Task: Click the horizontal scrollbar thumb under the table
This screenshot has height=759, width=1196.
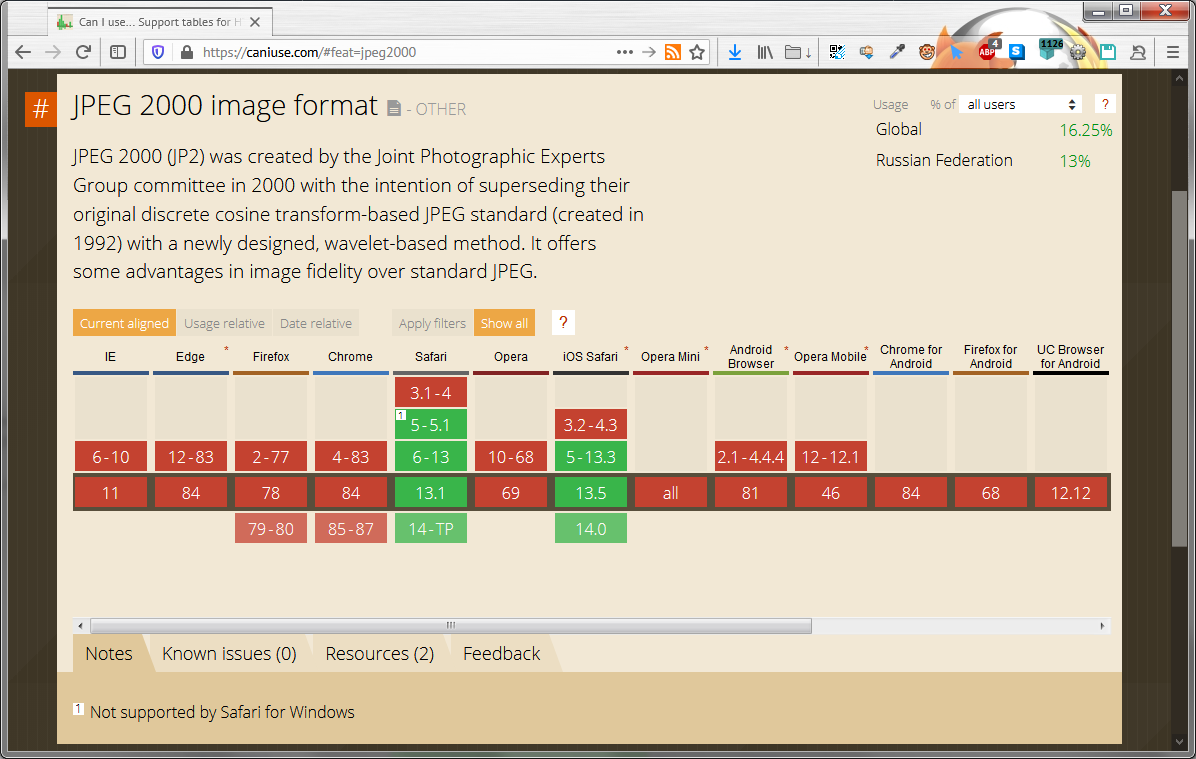Action: pyautogui.click(x=451, y=626)
